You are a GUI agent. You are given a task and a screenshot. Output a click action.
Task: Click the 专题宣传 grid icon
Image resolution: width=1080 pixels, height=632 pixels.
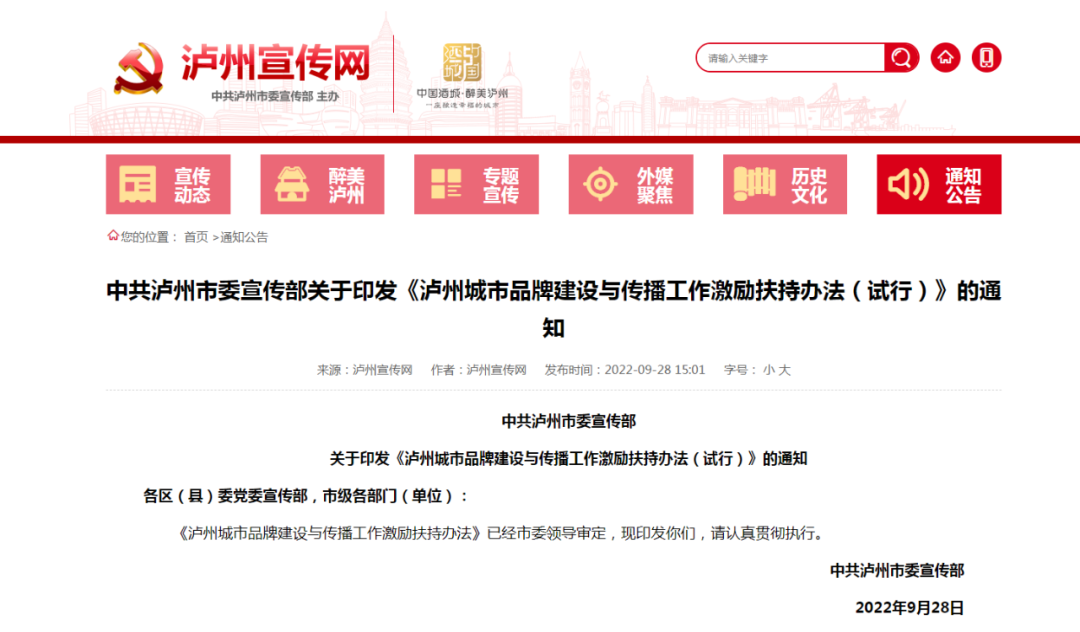point(446,185)
